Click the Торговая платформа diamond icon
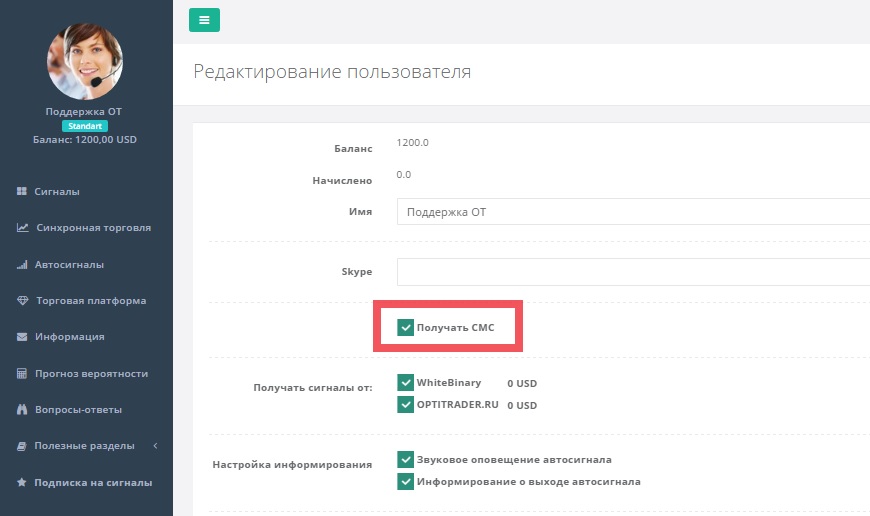 pyautogui.click(x=22, y=301)
